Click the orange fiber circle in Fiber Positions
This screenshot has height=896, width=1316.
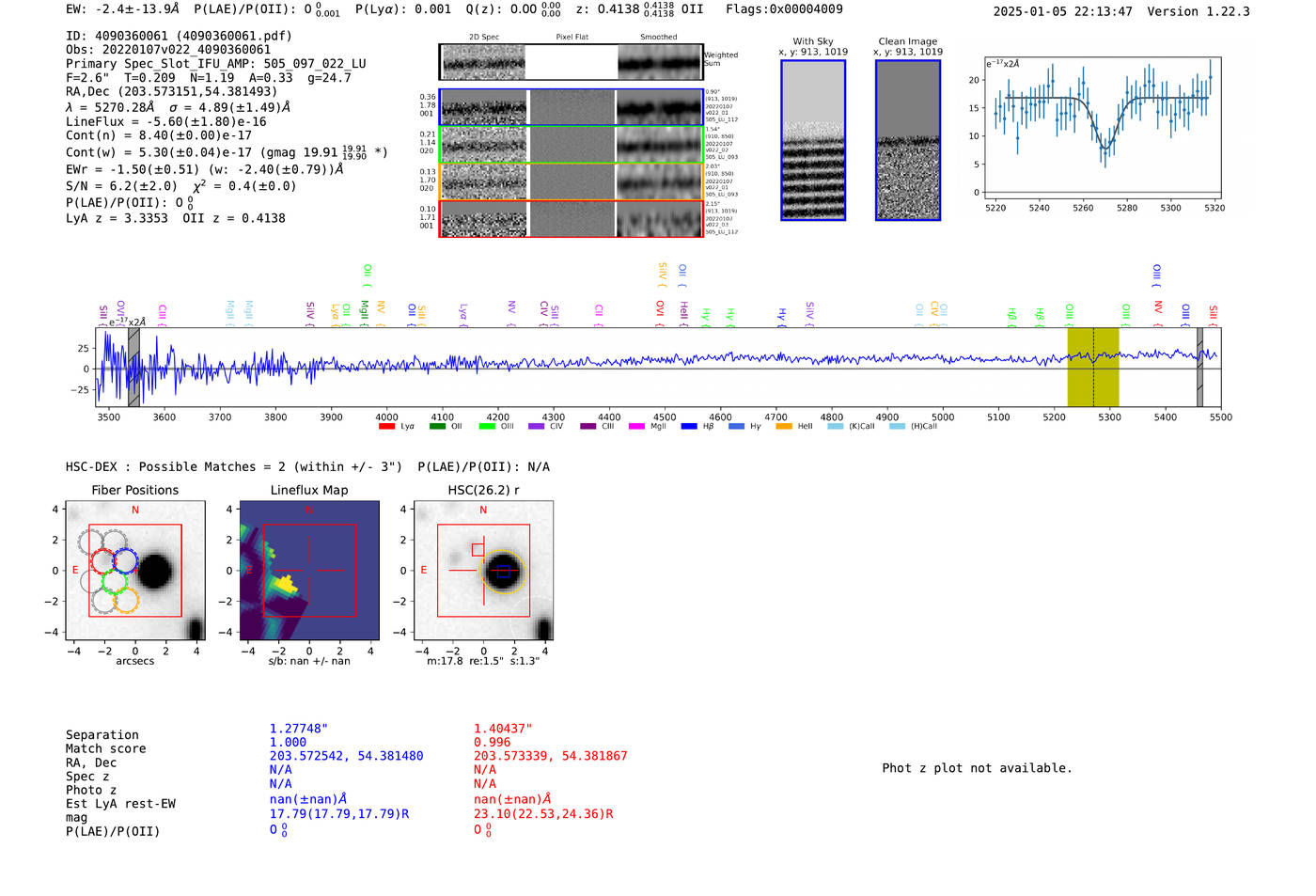[126, 600]
